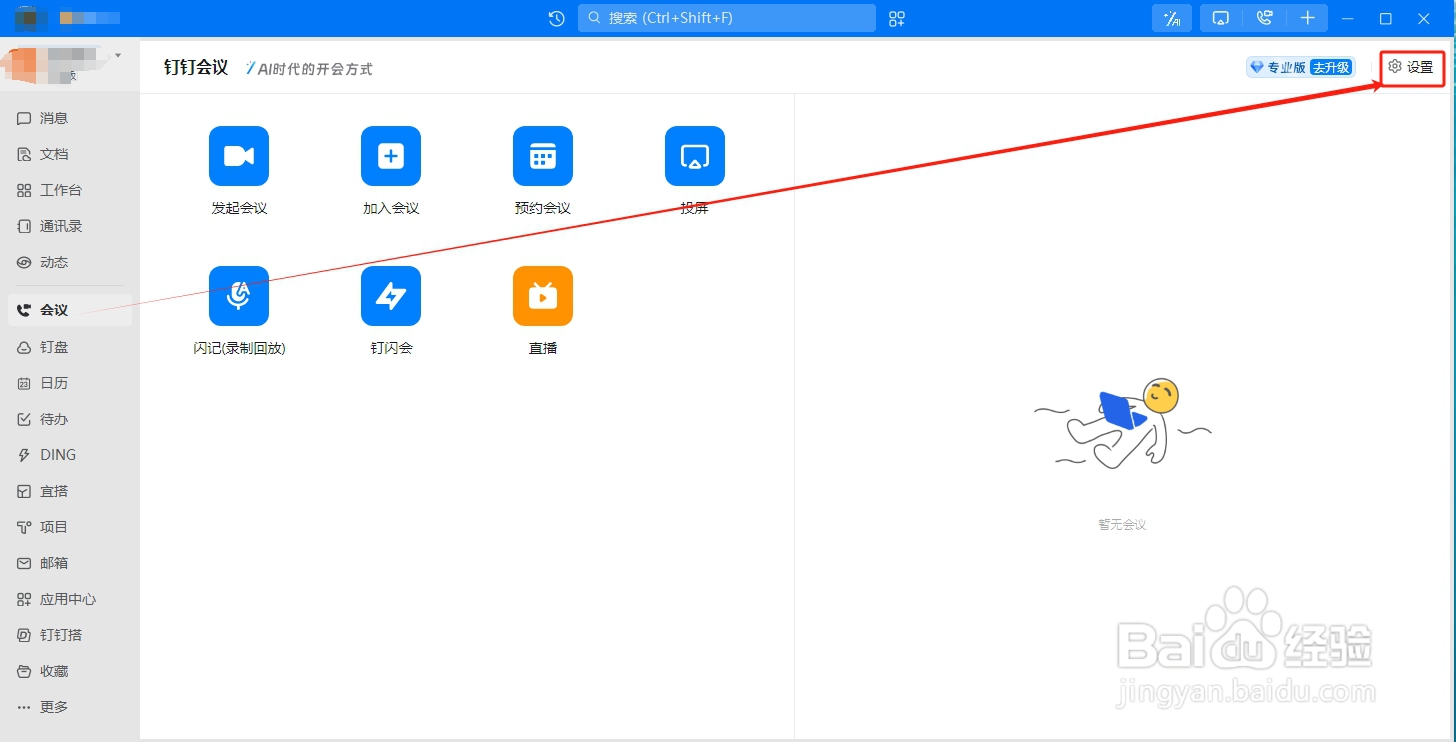The image size is (1456, 742).
Task: Open 设置 settings in meeting header
Action: [1411, 67]
